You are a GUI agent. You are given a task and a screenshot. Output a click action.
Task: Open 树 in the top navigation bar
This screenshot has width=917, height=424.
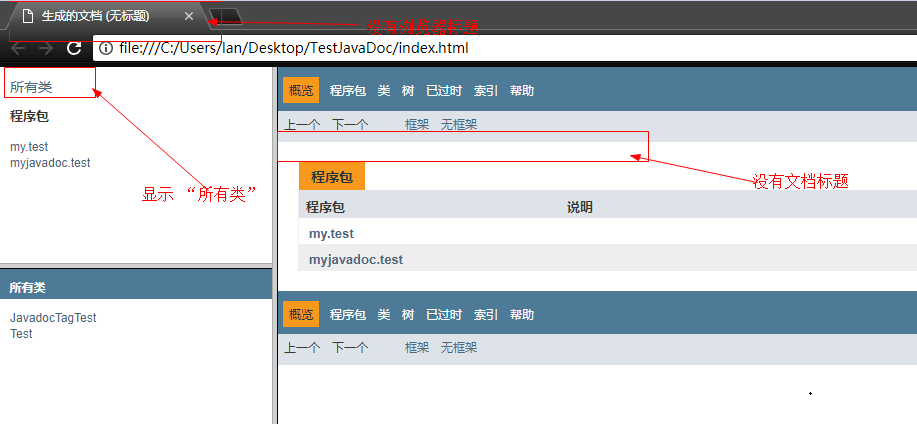pos(408,91)
